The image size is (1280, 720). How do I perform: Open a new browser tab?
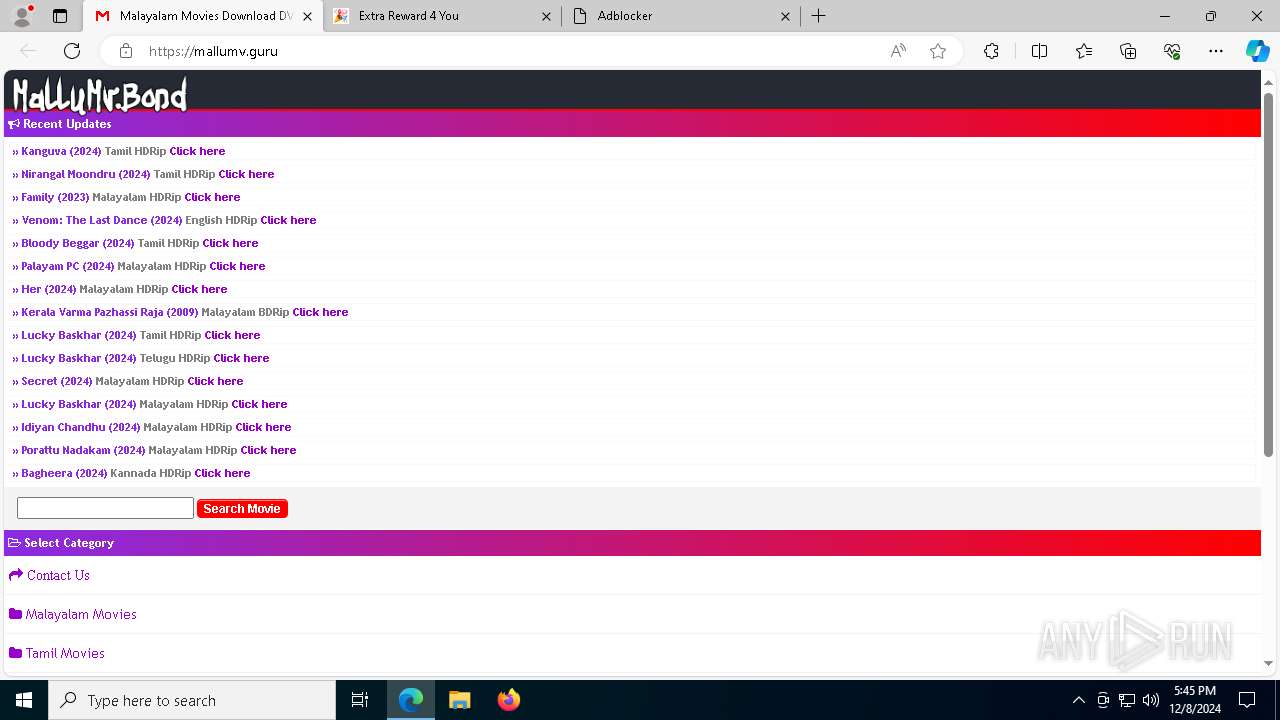tap(818, 16)
